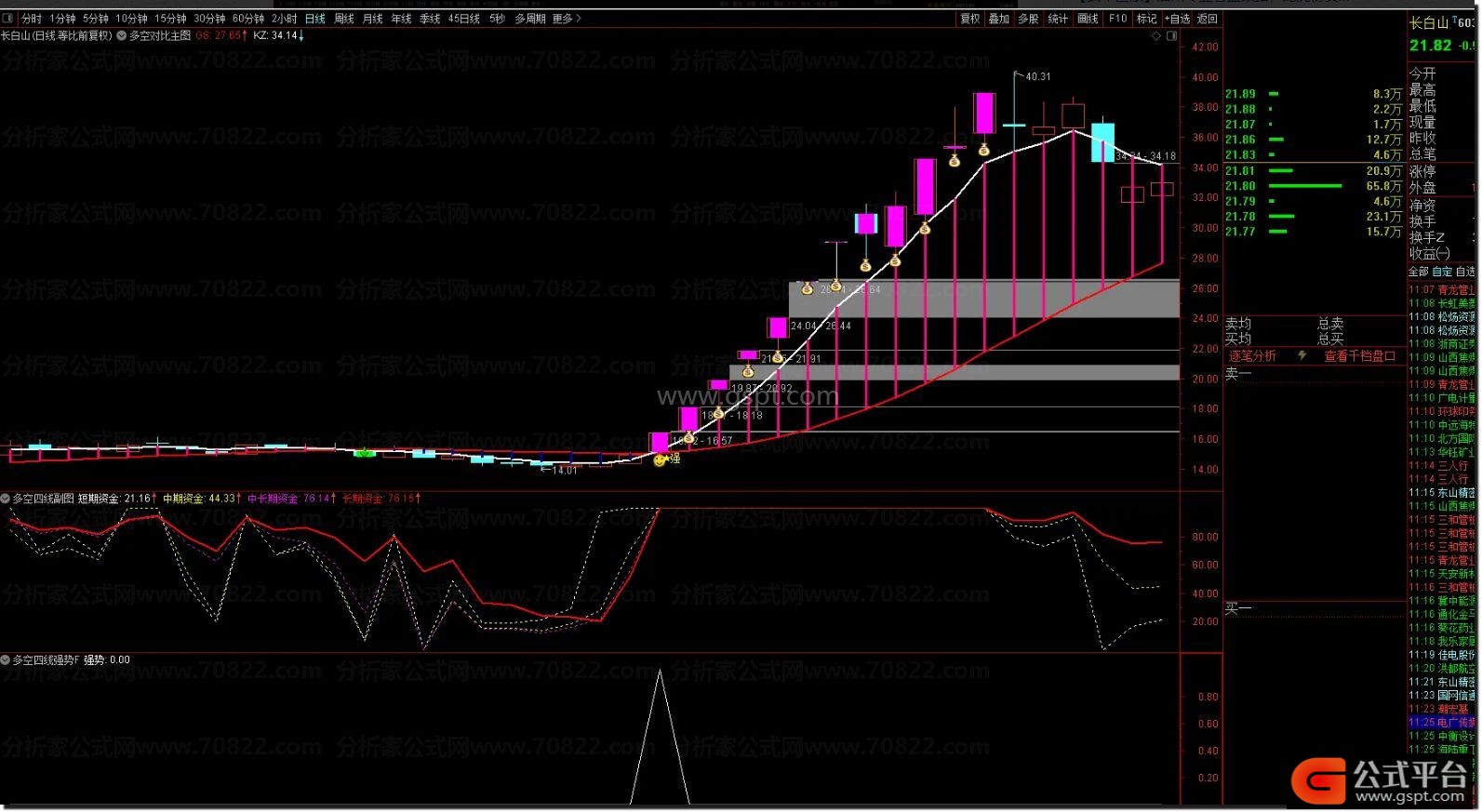Click the 短期资金: 21.16 indicator value
1482x812 pixels.
pos(118,499)
